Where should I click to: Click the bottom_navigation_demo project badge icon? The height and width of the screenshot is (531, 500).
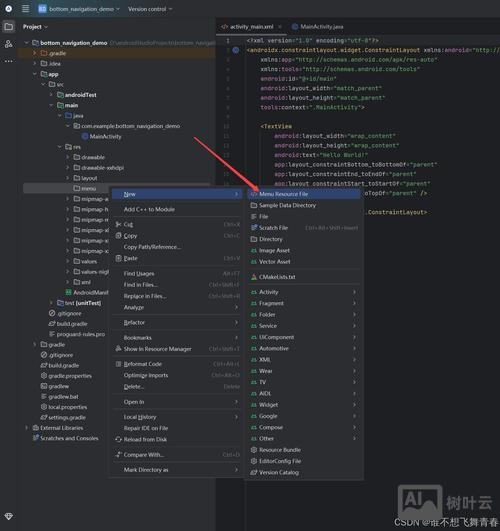pyautogui.click(x=42, y=9)
